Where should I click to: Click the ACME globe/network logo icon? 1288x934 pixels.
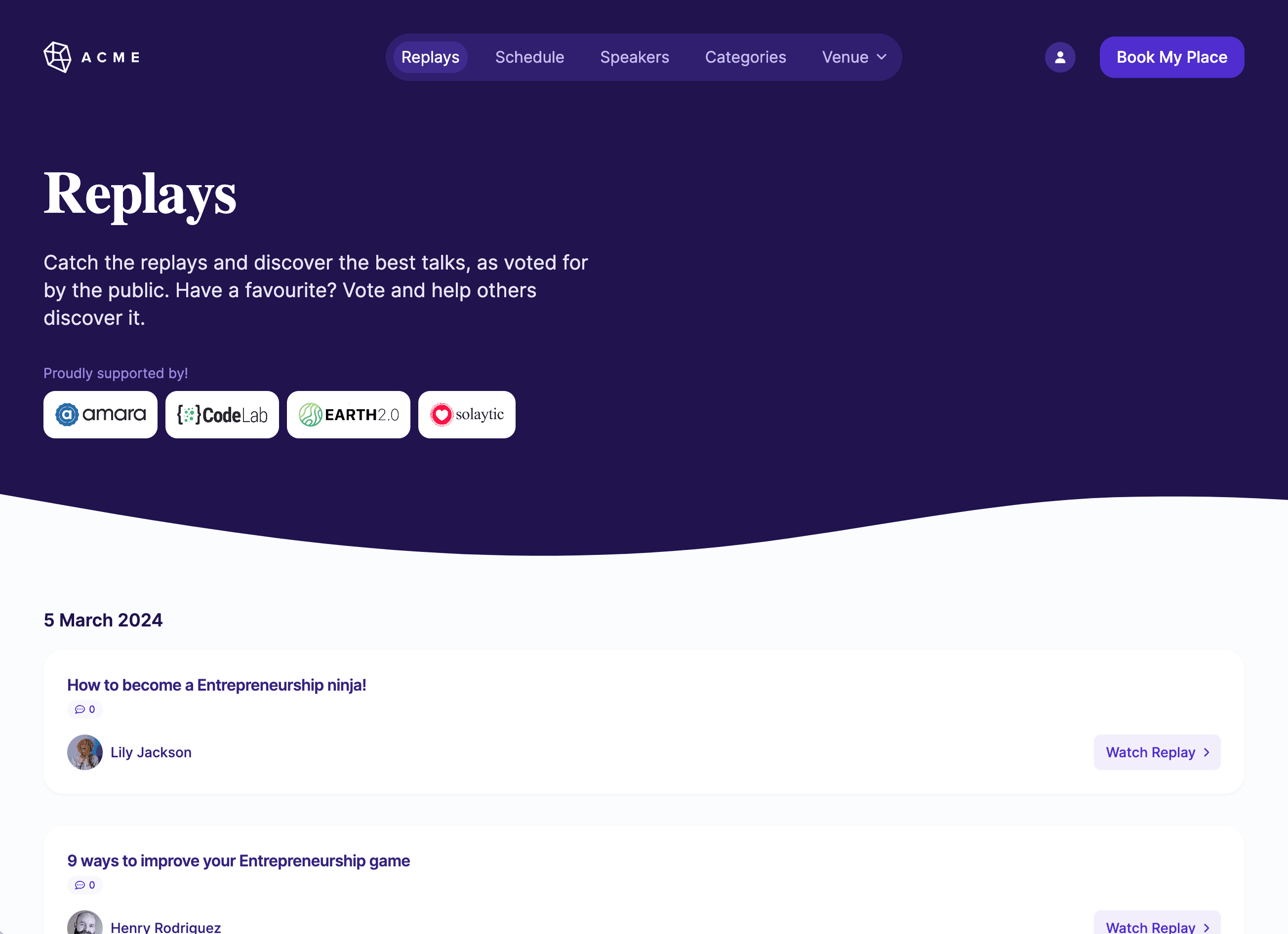click(x=57, y=57)
